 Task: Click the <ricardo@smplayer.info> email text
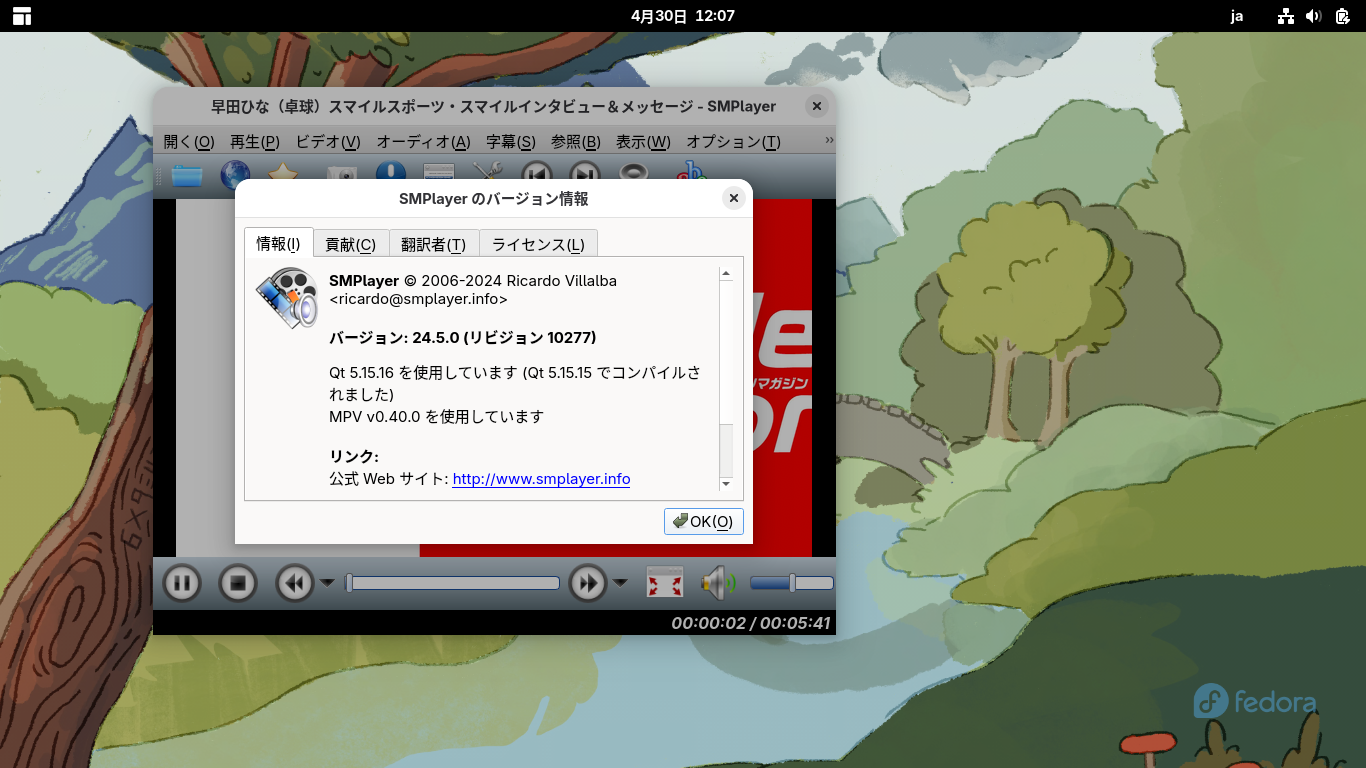click(x=418, y=299)
